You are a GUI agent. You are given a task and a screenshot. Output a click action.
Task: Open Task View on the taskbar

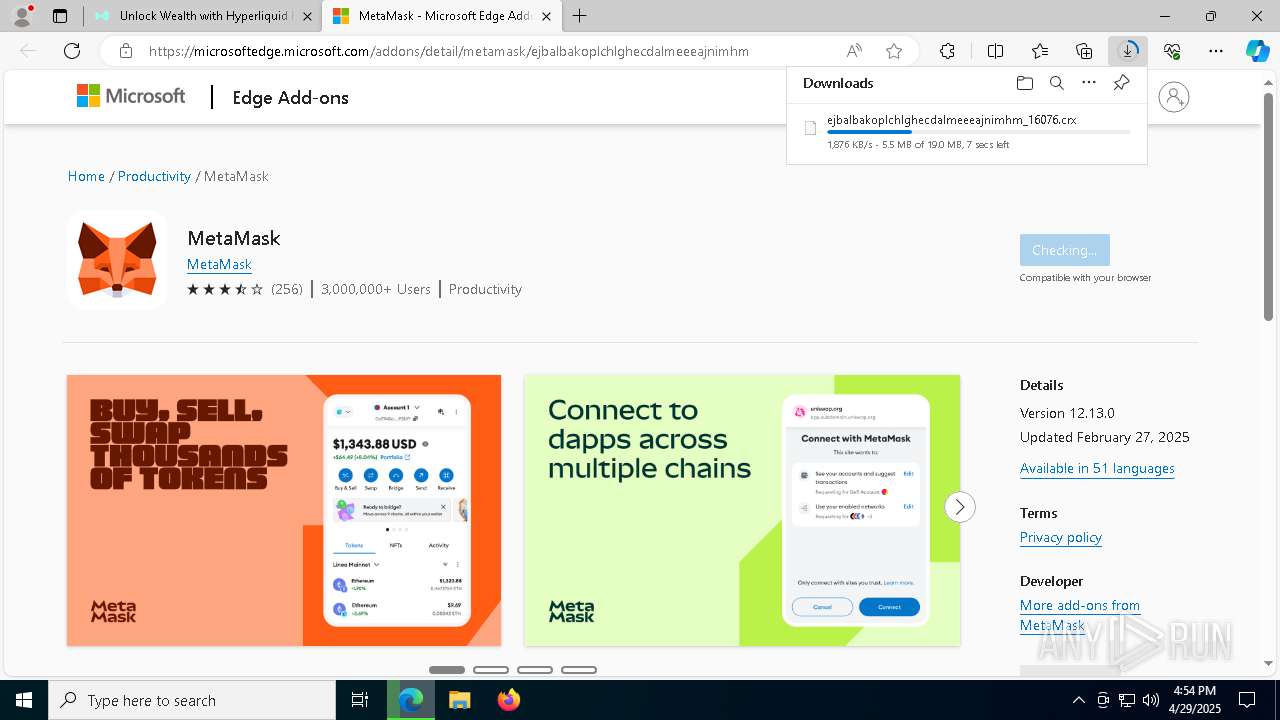pos(360,700)
